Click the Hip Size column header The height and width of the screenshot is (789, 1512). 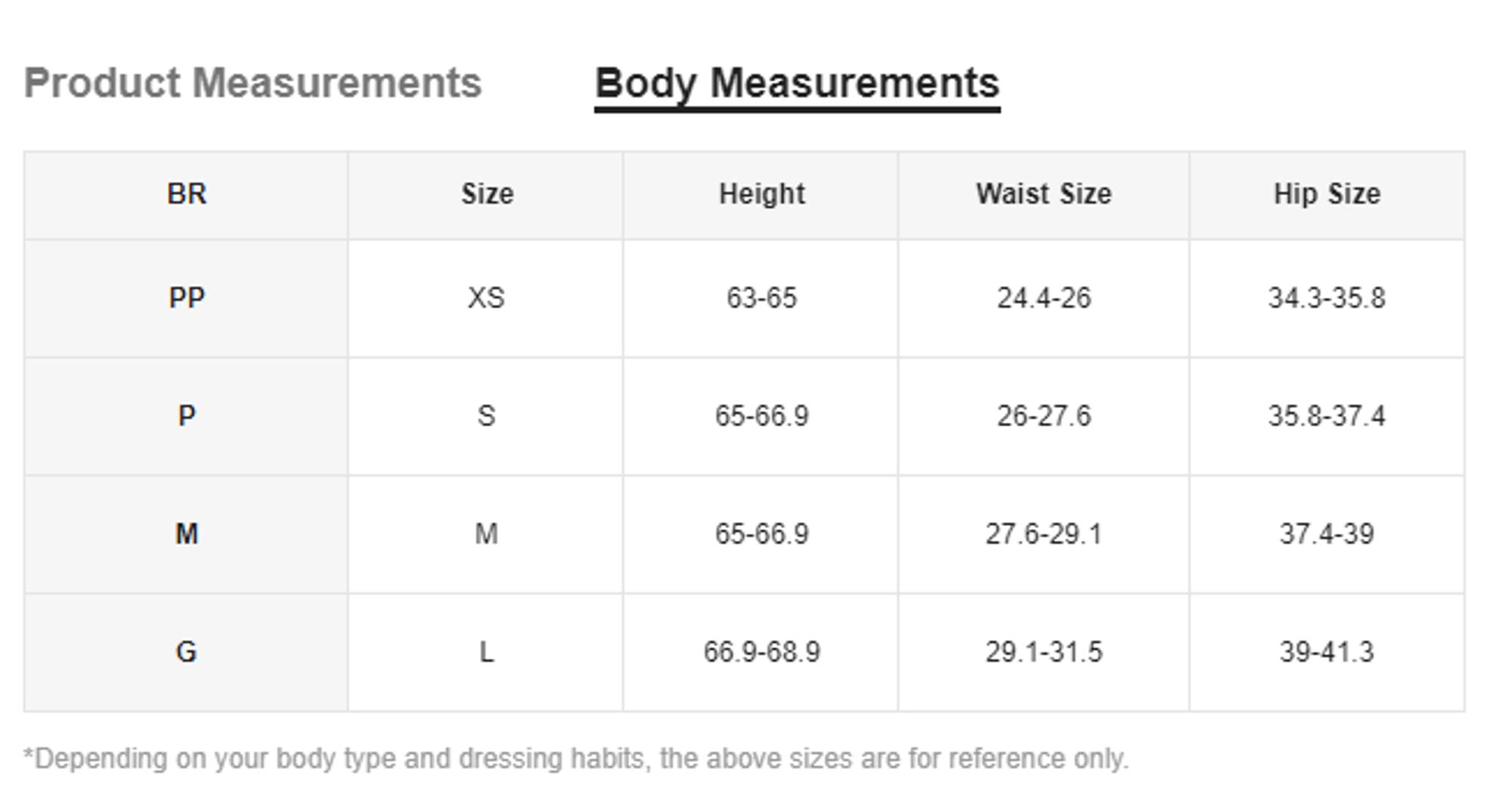(1327, 194)
